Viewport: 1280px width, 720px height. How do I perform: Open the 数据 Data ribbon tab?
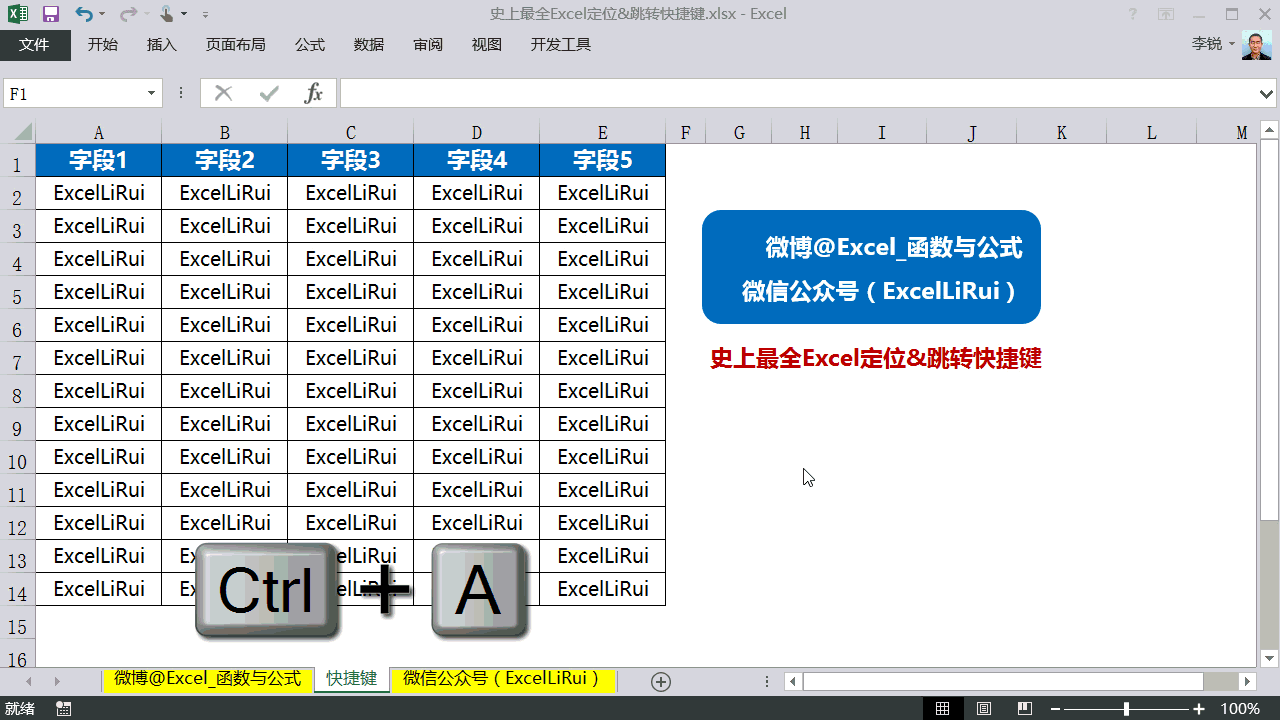(x=369, y=45)
